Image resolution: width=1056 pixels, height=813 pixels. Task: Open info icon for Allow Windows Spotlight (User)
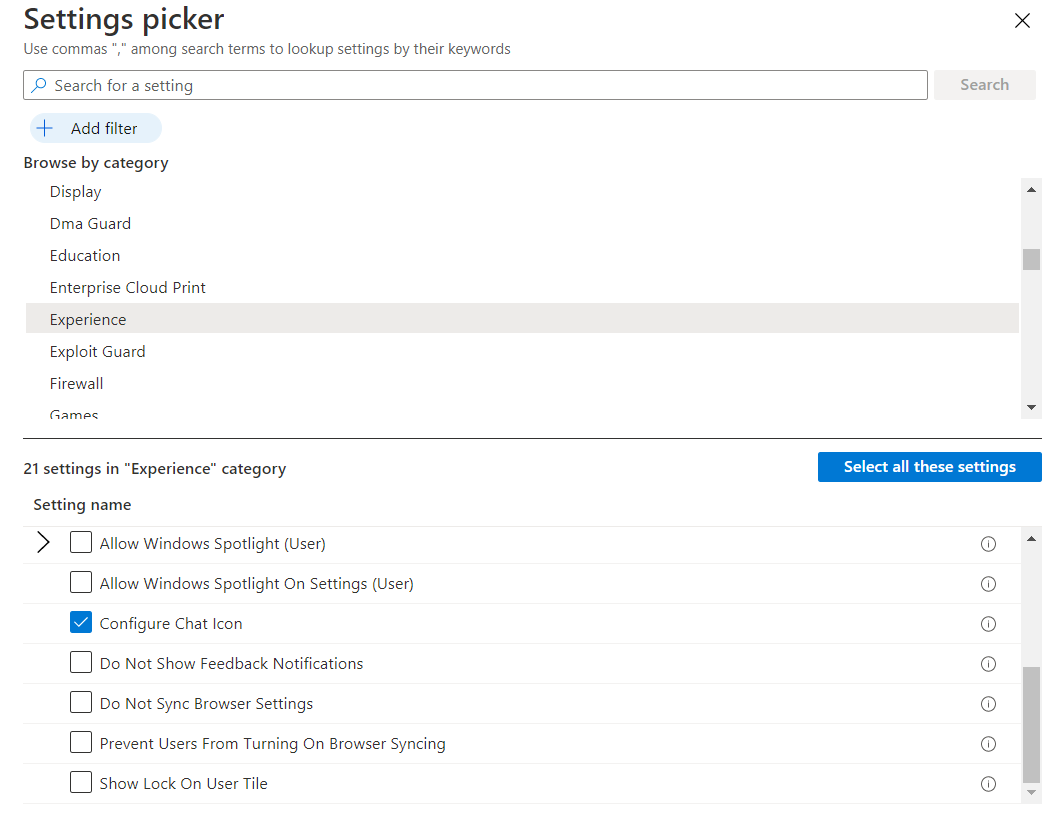tap(988, 544)
